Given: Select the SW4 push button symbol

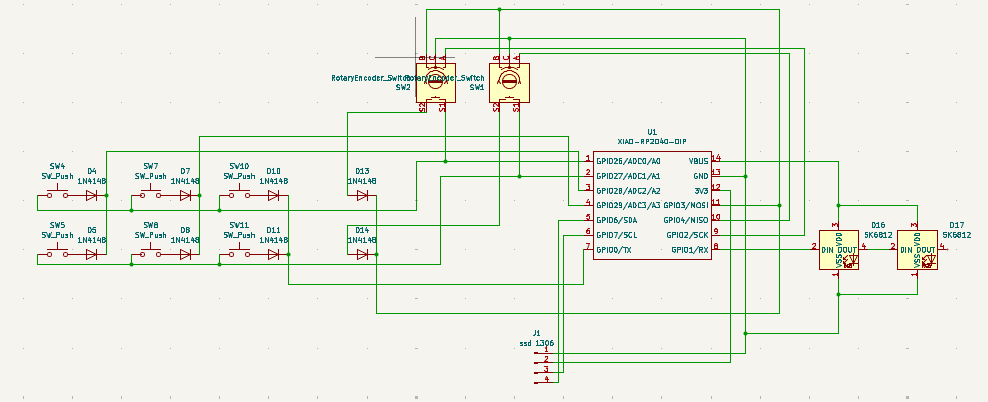Looking at the screenshot, I should tap(57, 194).
